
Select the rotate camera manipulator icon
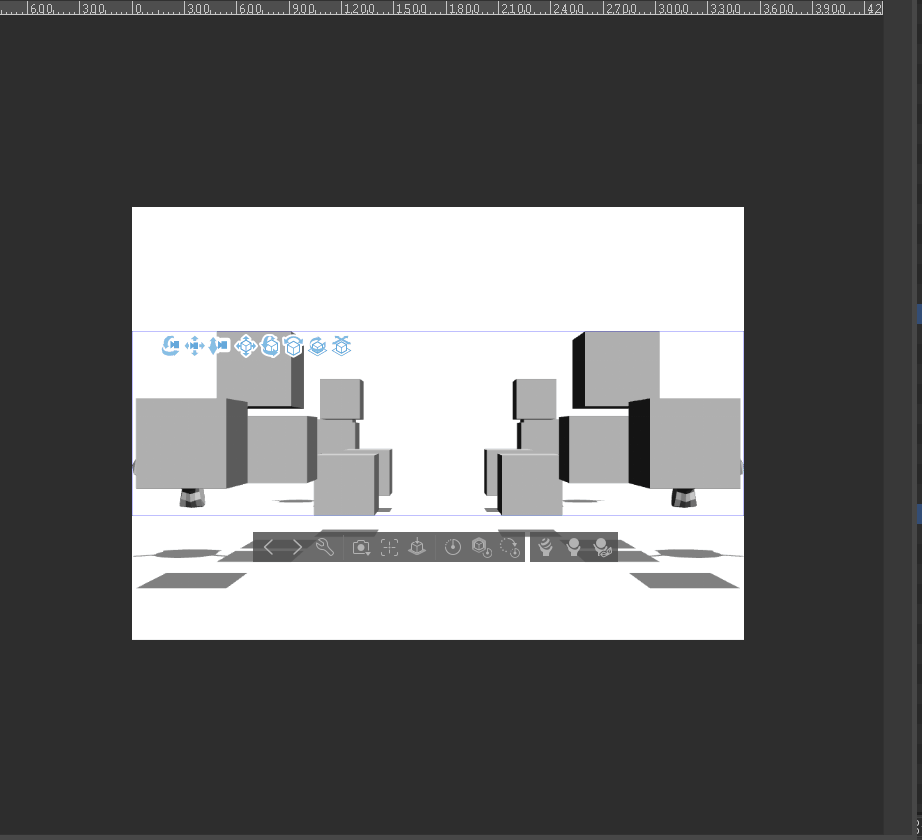tap(170, 346)
